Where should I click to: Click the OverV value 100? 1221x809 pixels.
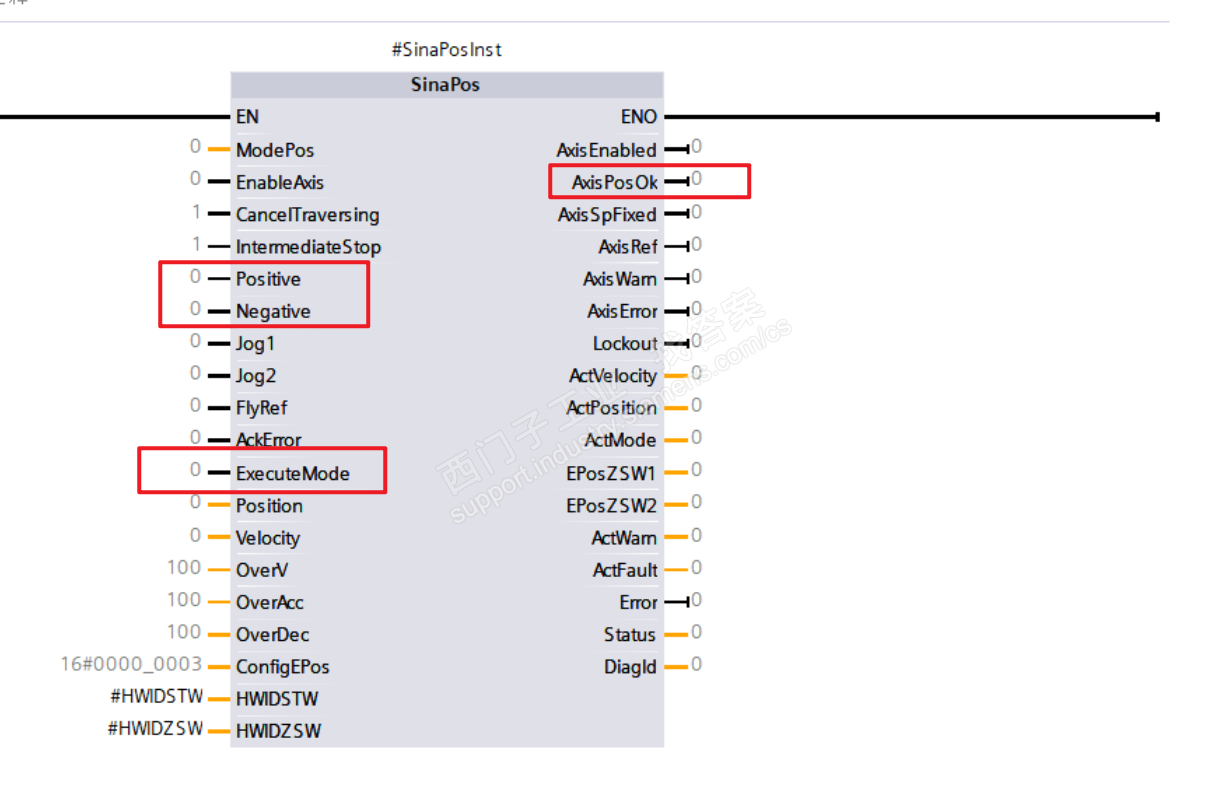pyautogui.click(x=184, y=568)
